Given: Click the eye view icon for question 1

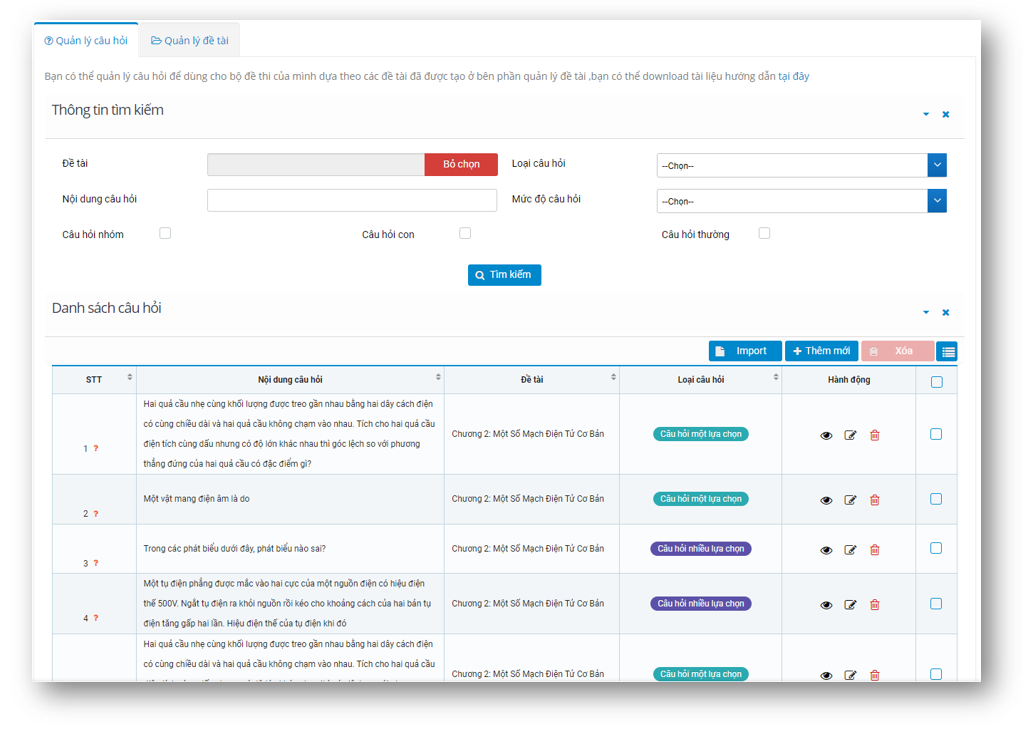Looking at the screenshot, I should (x=826, y=436).
